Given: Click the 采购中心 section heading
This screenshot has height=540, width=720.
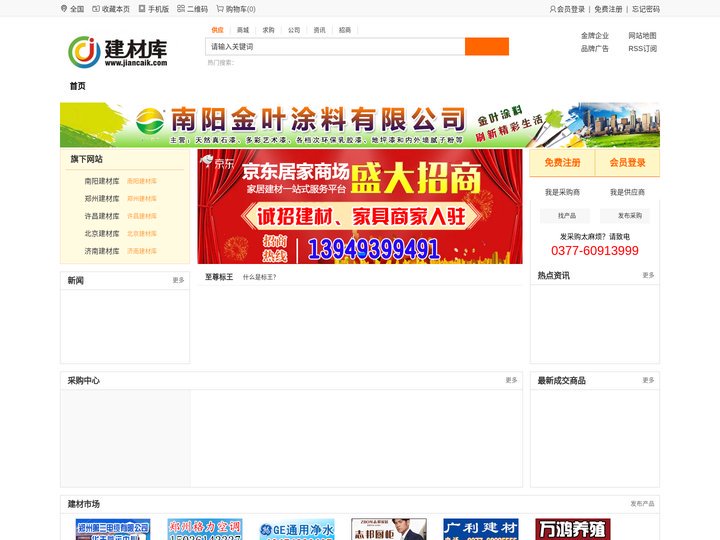Looking at the screenshot, I should point(84,381).
